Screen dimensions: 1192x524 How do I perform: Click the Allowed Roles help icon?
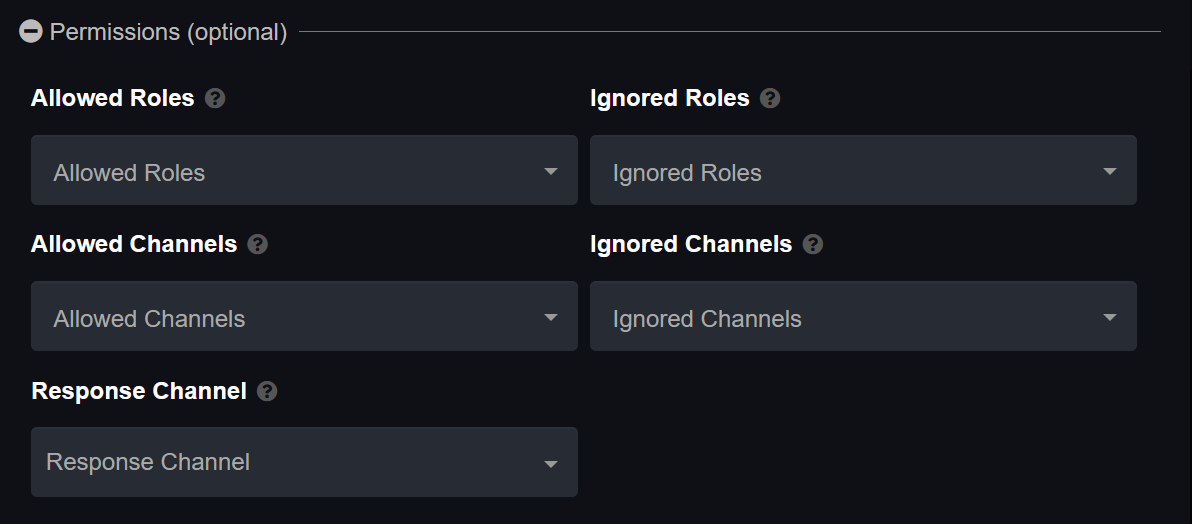coord(215,98)
